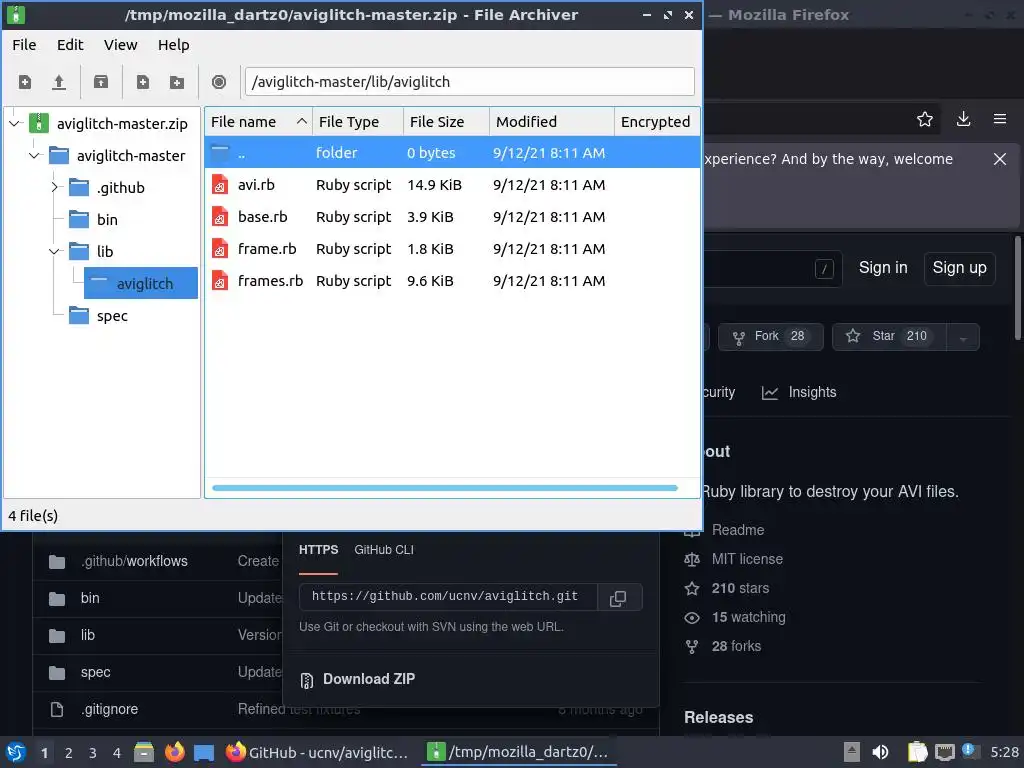Screen dimensions: 1024x768
Task: Click the Extract archive toolbar icon
Action: click(x=101, y=82)
